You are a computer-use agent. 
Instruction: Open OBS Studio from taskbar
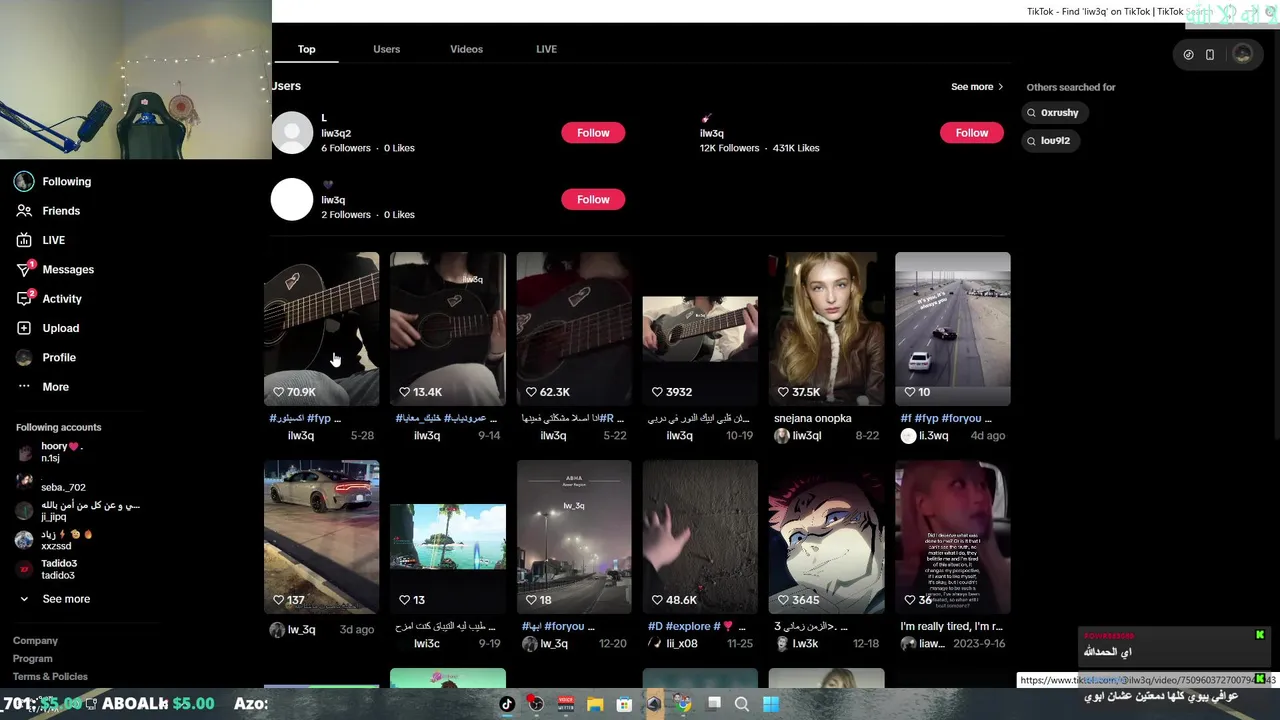536,704
